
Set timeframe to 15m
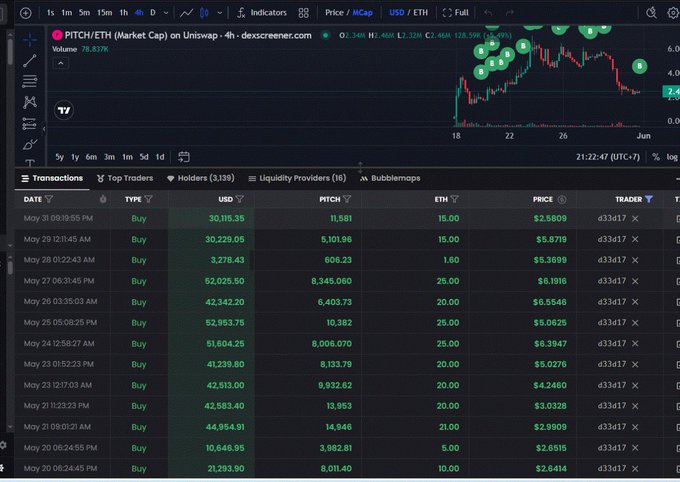tap(104, 13)
